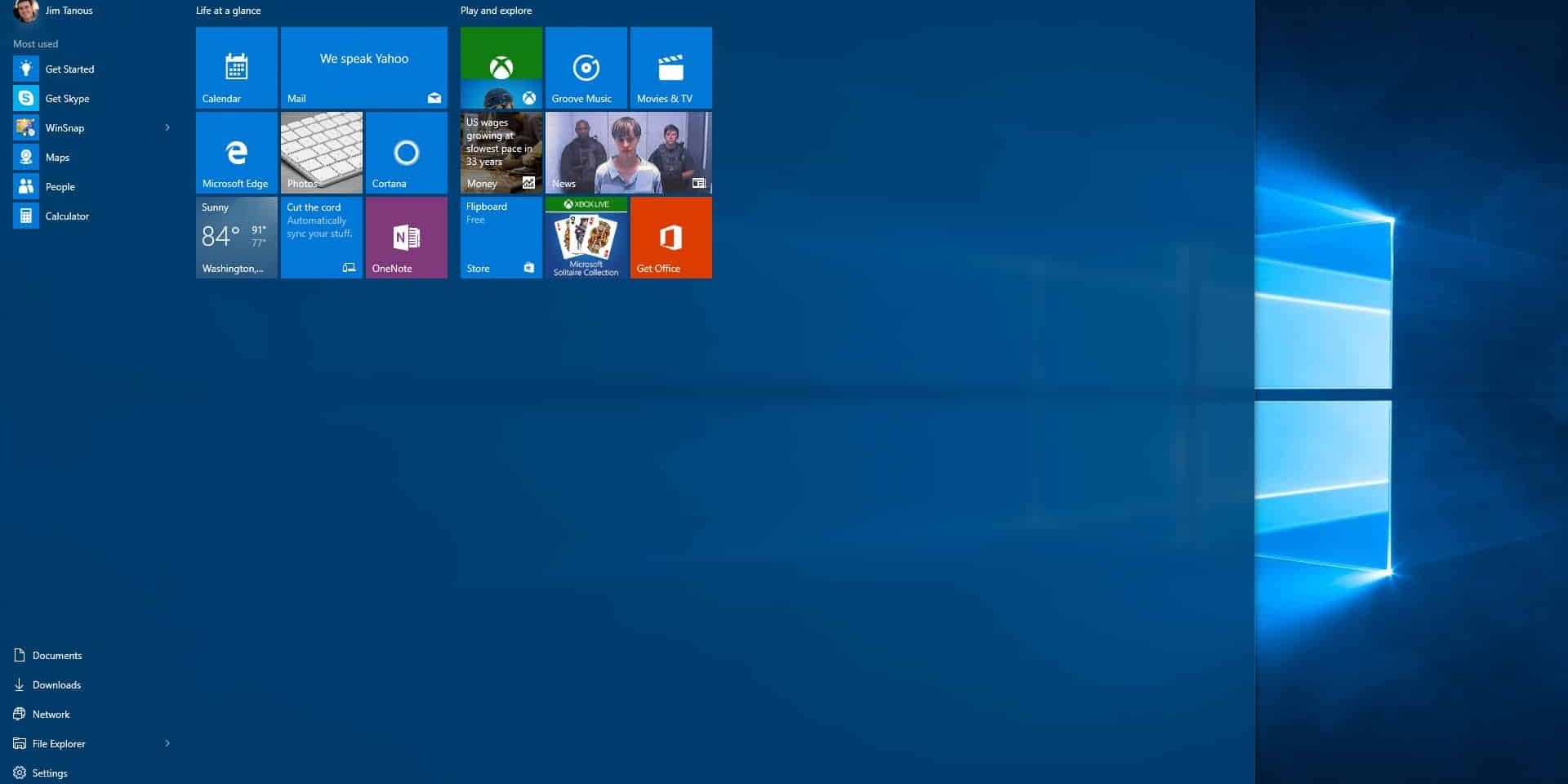Screen dimensions: 1568x784
Task: Click the Play and explore group header
Action: click(x=496, y=11)
